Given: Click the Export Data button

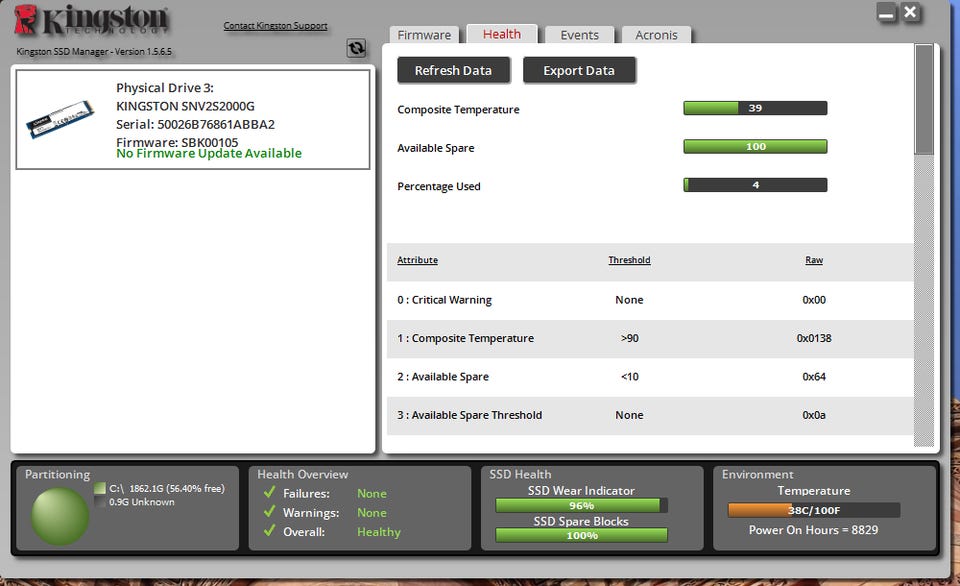Looking at the screenshot, I should pos(579,70).
